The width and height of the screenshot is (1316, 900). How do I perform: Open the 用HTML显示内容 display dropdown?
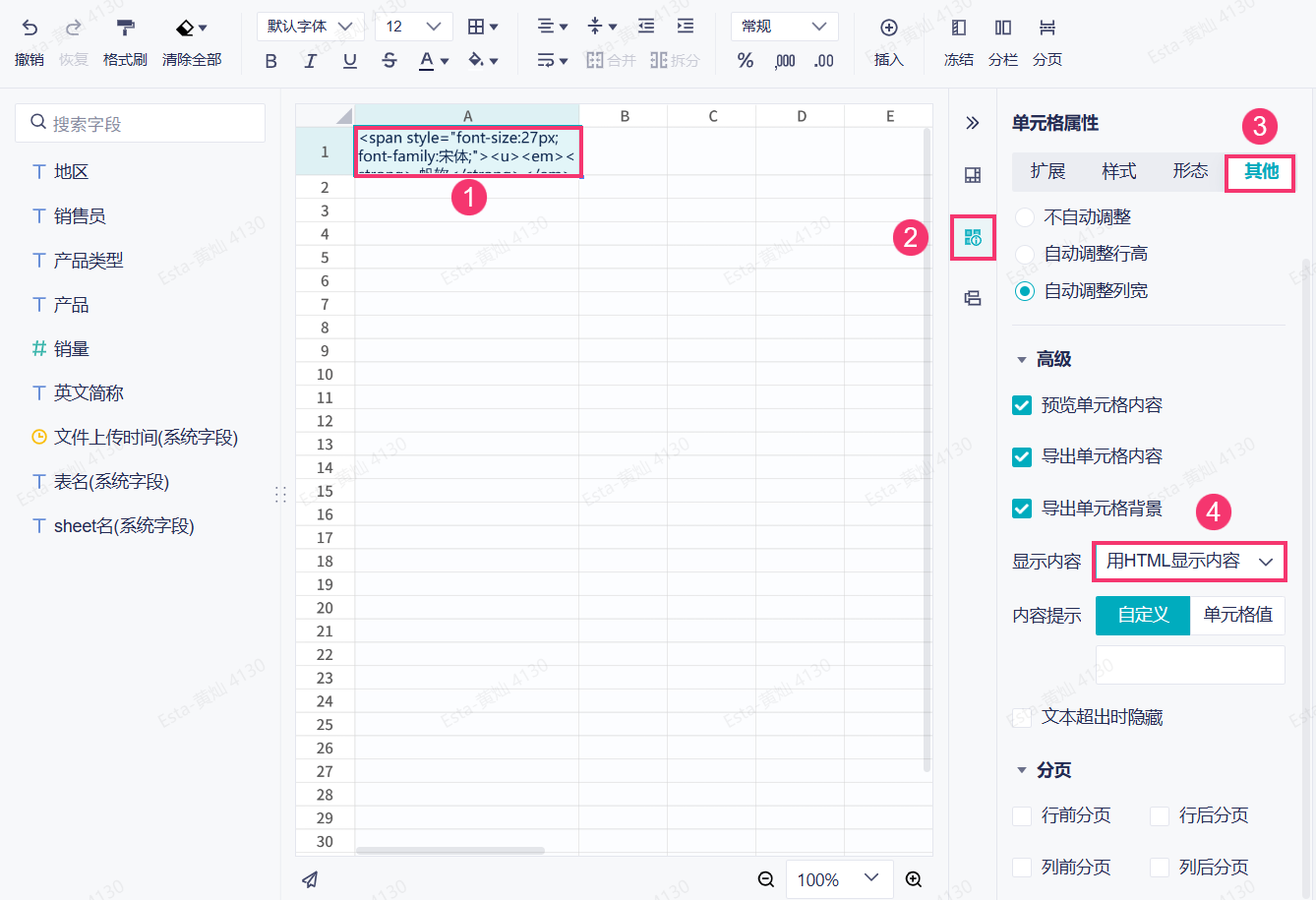[x=1190, y=561]
